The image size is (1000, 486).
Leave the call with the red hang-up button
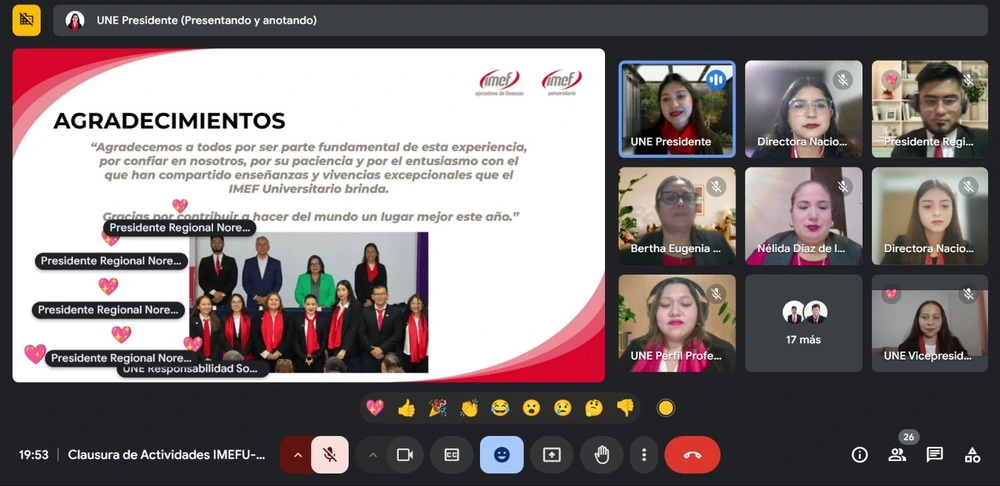692,455
